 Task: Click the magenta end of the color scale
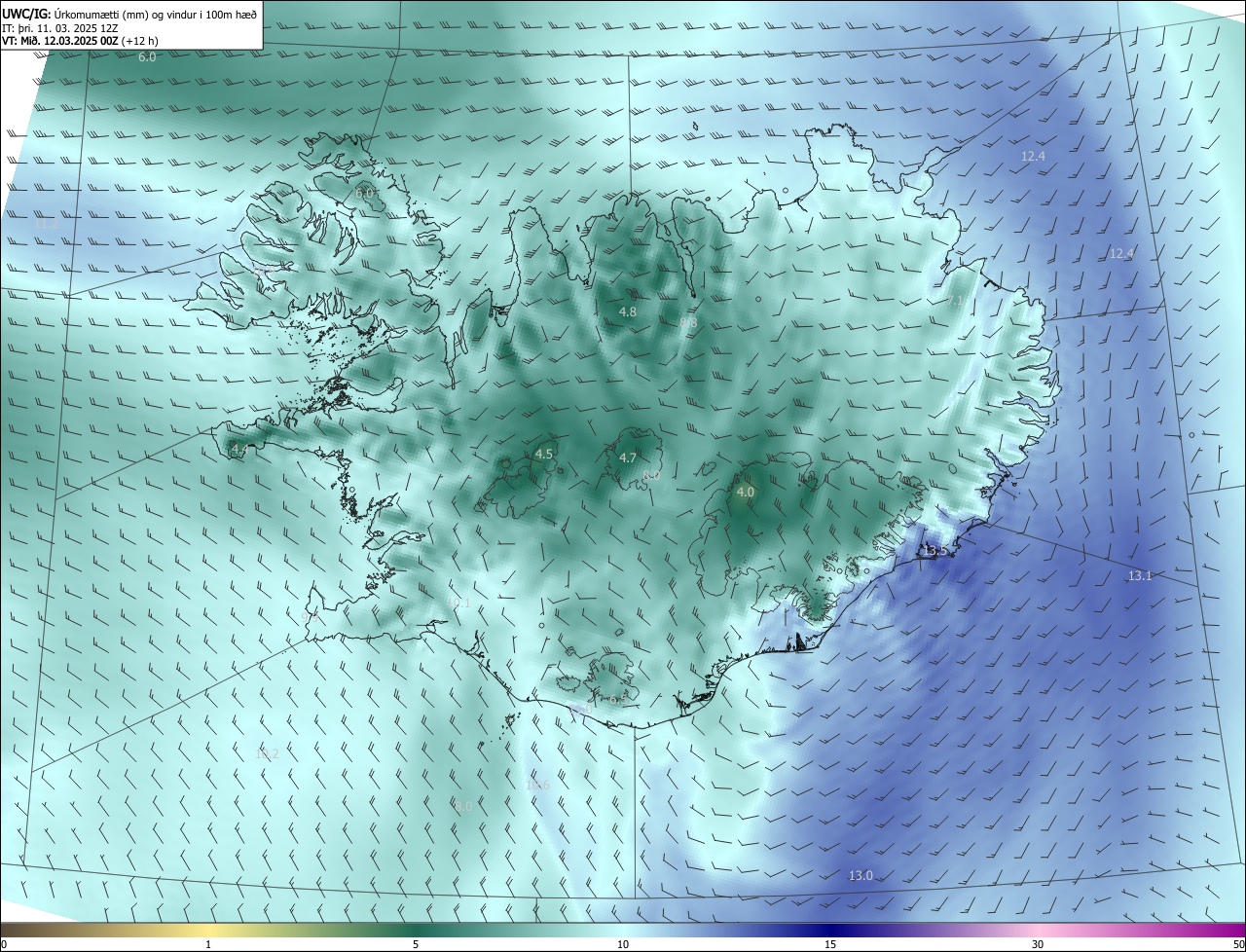(x=1228, y=930)
